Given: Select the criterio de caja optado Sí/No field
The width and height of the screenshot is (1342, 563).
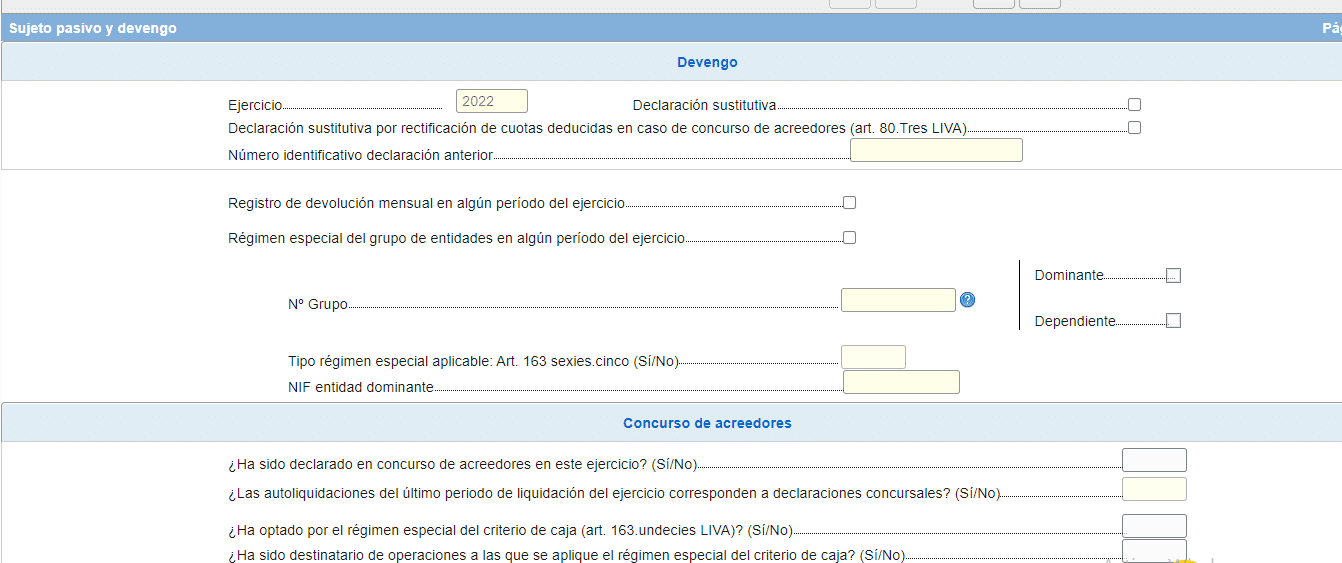Looking at the screenshot, I should point(1154,526).
